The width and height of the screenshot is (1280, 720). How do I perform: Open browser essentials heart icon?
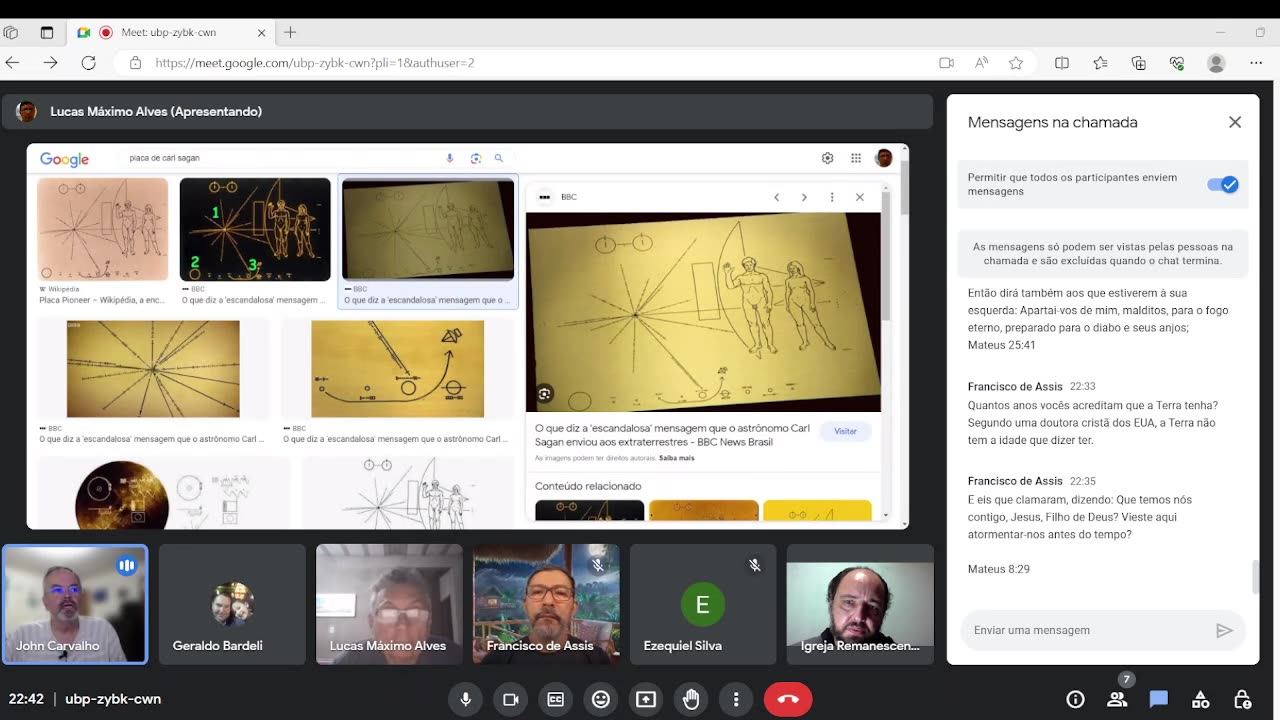(1177, 62)
